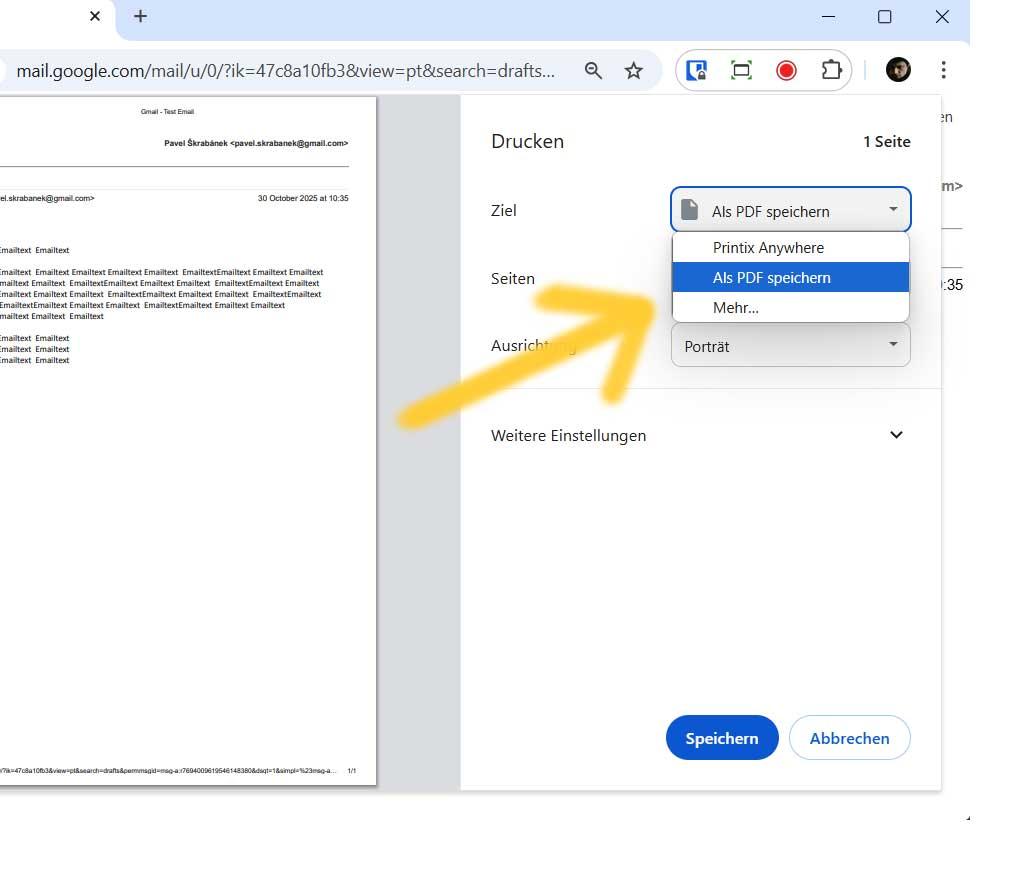The height and width of the screenshot is (882, 1016).
Task: Click the screen capture extension icon
Action: [x=741, y=70]
